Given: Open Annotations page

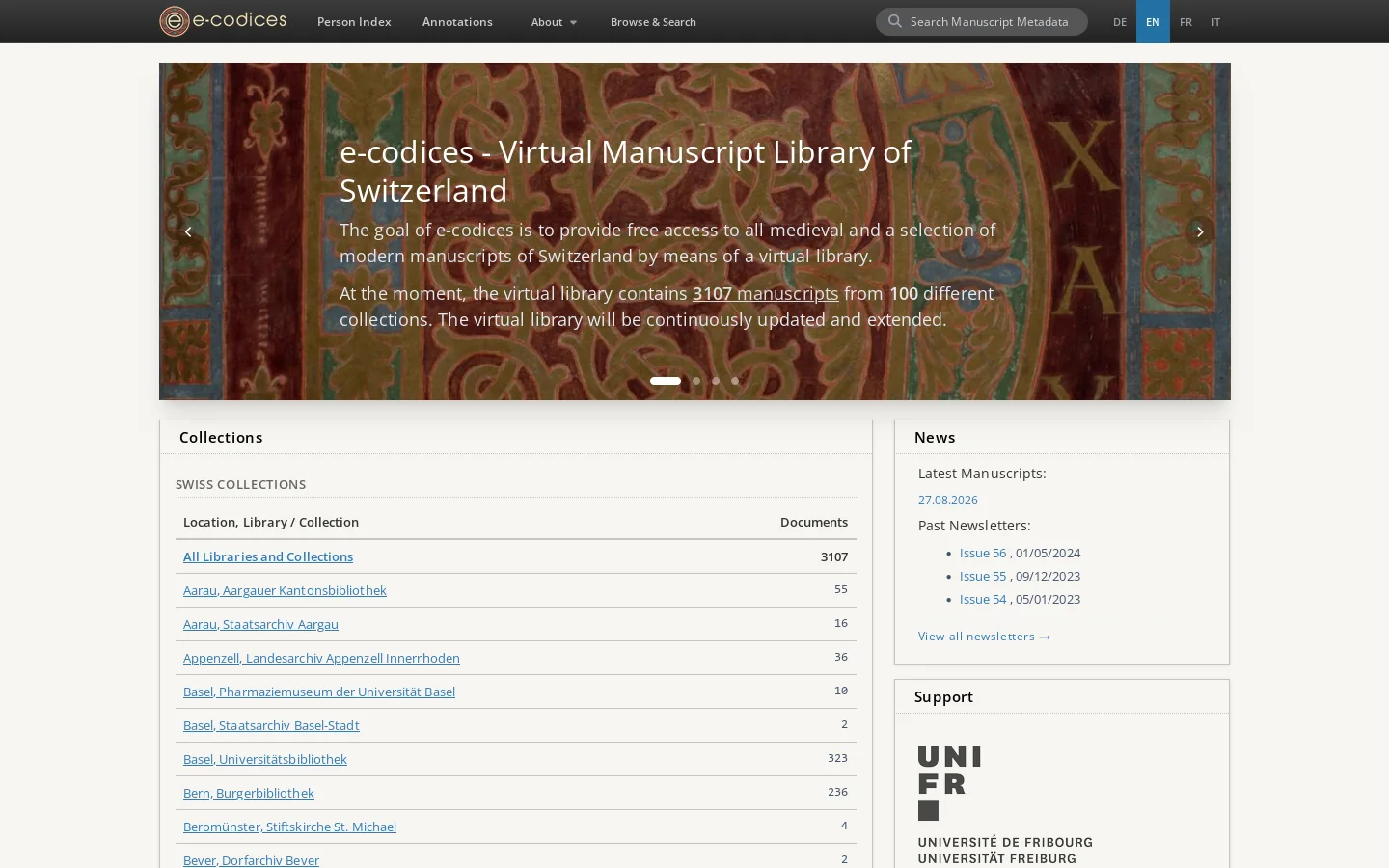Looking at the screenshot, I should (457, 21).
